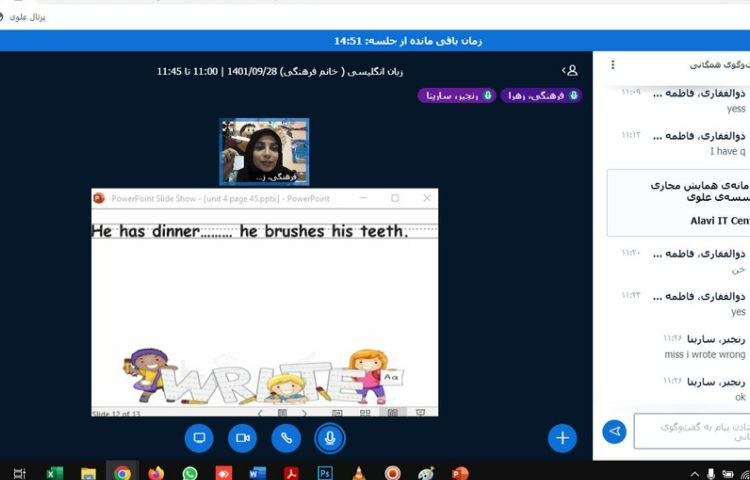Image resolution: width=750 pixels, height=480 pixels.
Task: Show hidden system tray icons
Action: pyautogui.click(x=695, y=474)
